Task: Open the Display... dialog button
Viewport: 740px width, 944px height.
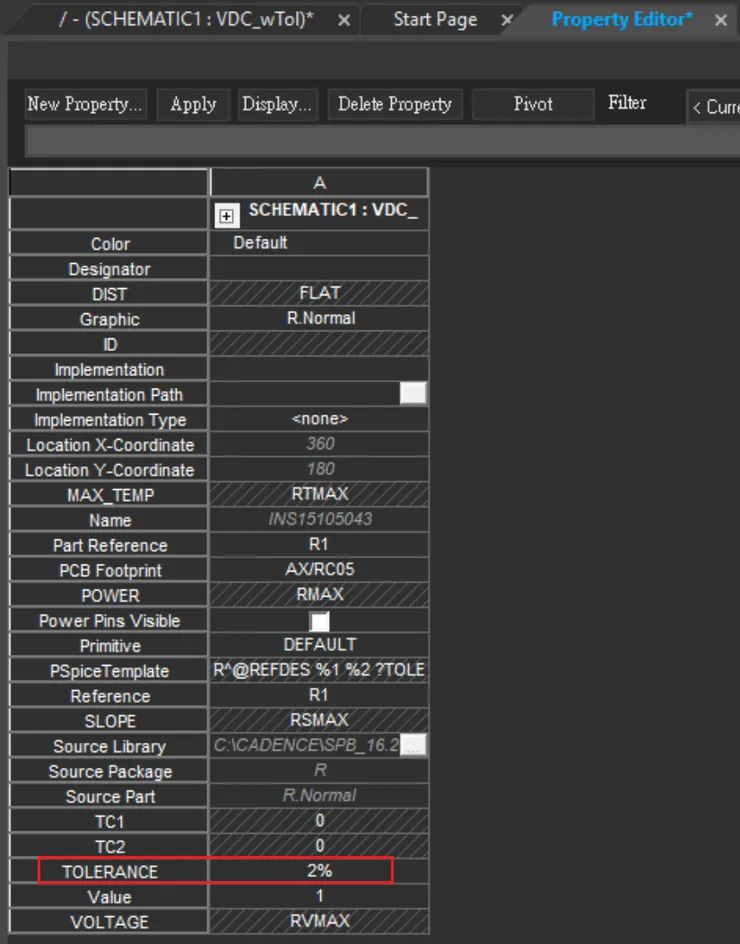Action: (x=277, y=104)
